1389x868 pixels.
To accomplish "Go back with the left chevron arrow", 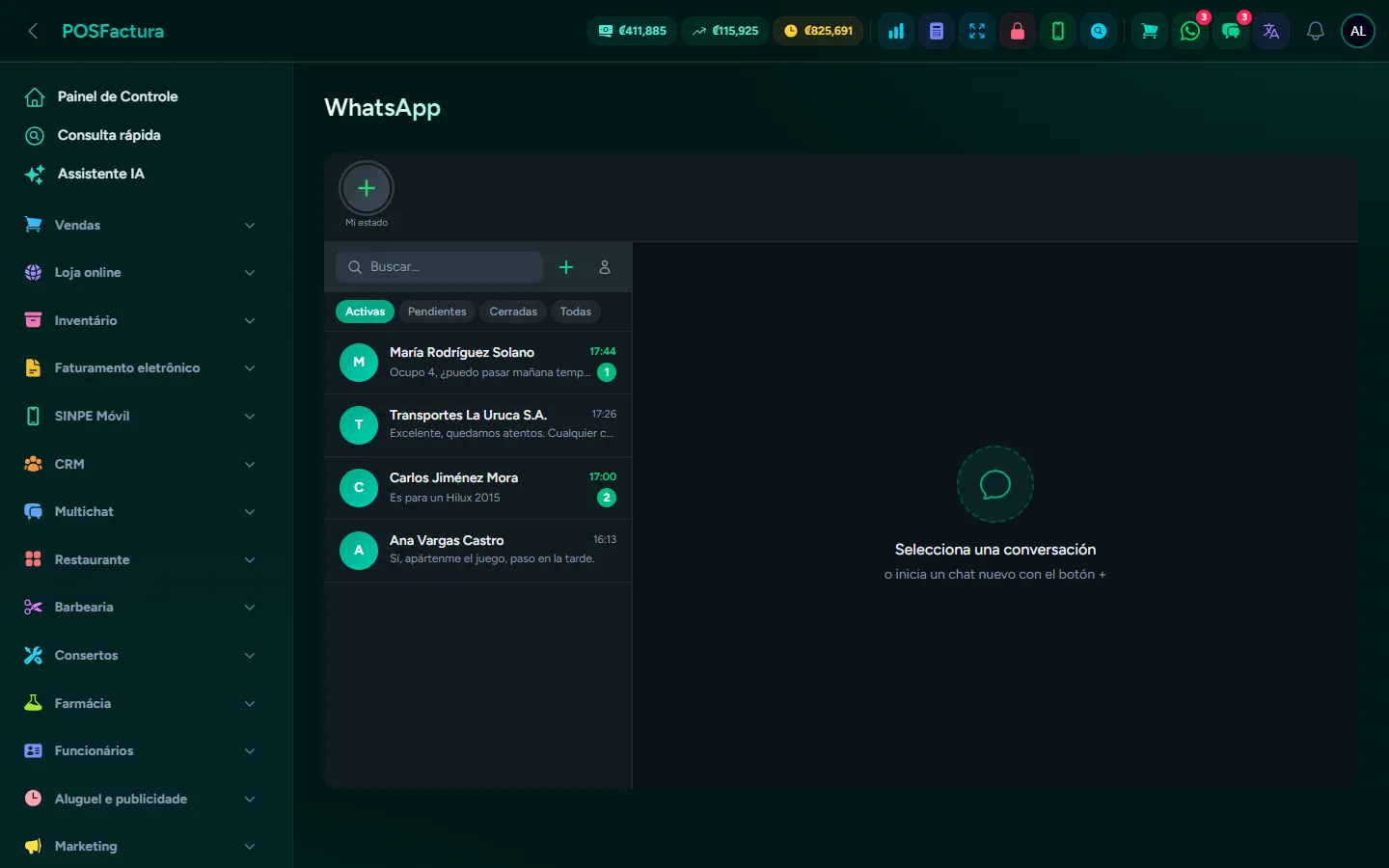I will pos(33,31).
